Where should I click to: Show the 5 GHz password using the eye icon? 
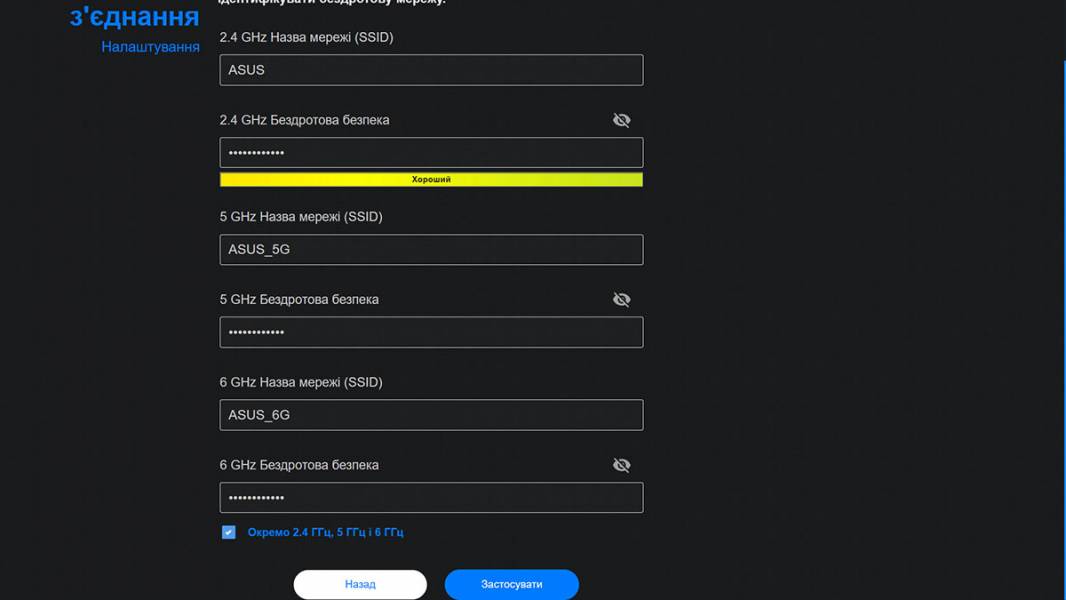coord(621,300)
